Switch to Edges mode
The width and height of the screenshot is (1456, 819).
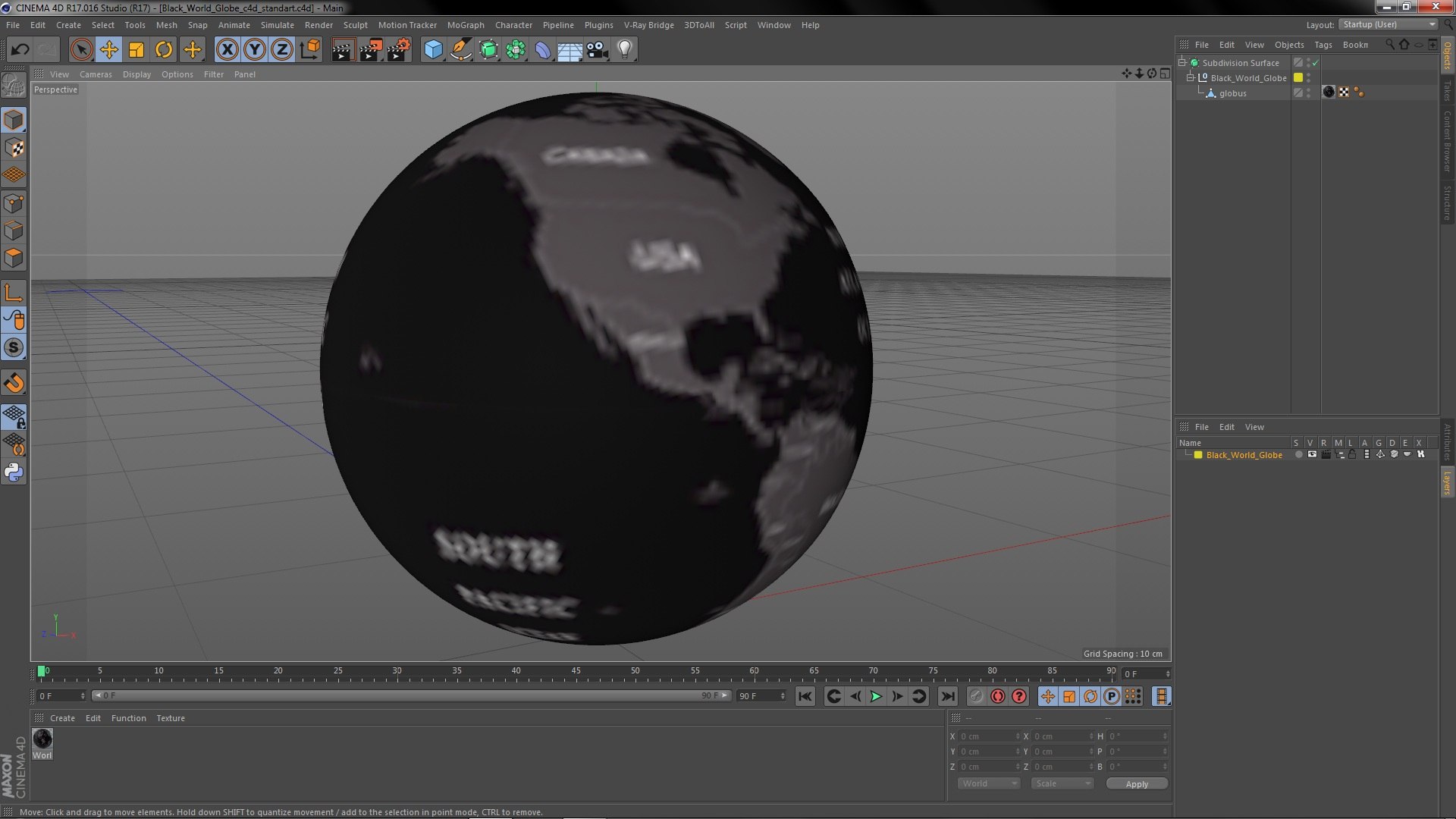coord(14,230)
